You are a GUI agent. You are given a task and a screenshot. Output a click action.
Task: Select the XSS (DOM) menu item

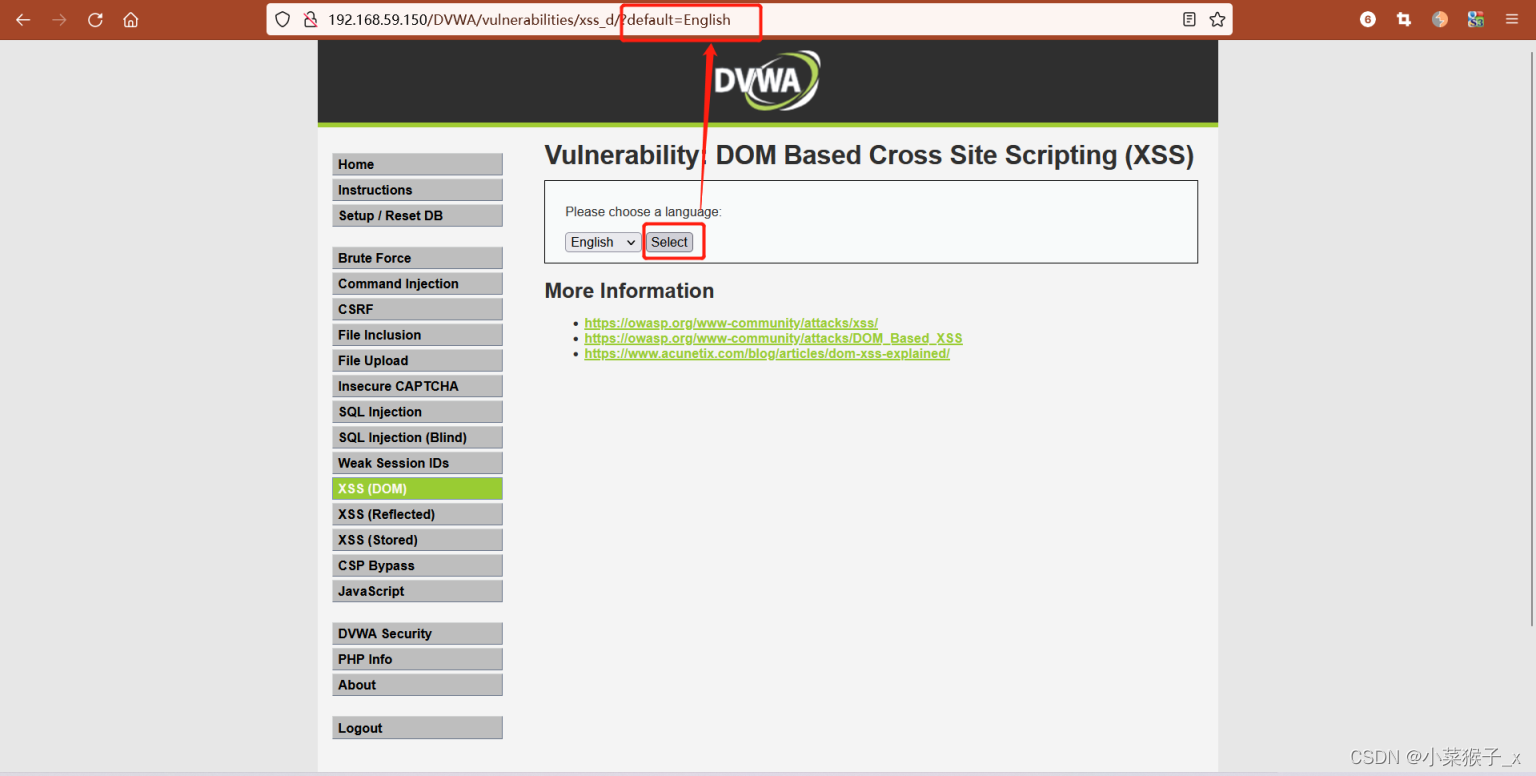[x=417, y=489]
